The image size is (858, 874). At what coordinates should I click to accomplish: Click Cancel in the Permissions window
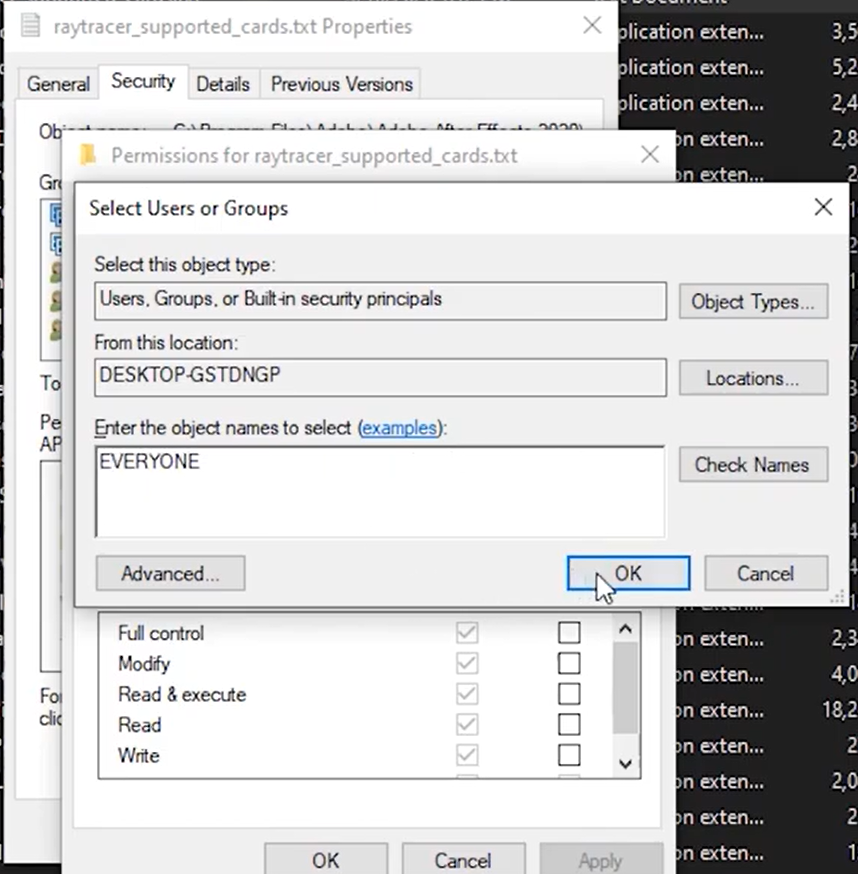coord(463,860)
